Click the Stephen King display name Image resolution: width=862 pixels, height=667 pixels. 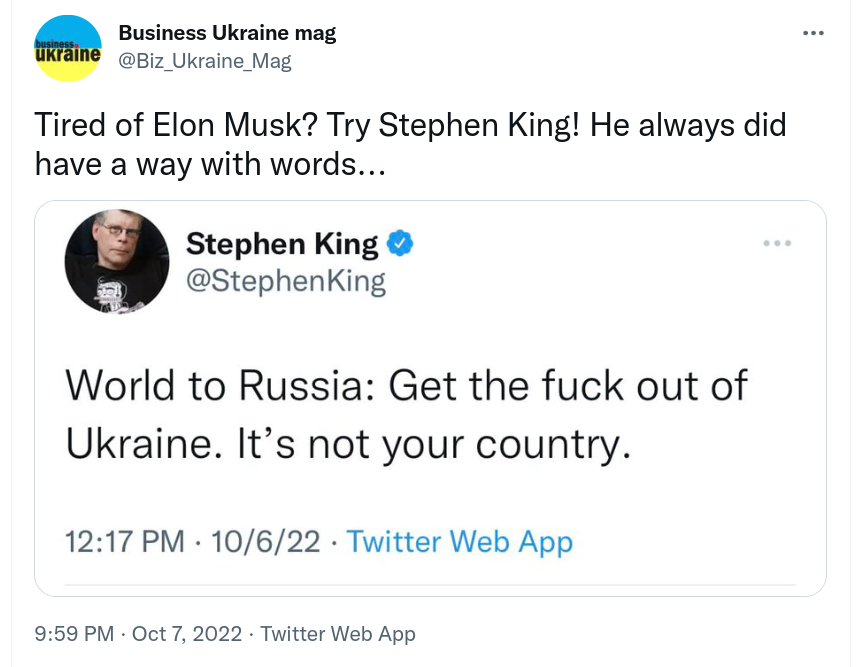click(282, 244)
